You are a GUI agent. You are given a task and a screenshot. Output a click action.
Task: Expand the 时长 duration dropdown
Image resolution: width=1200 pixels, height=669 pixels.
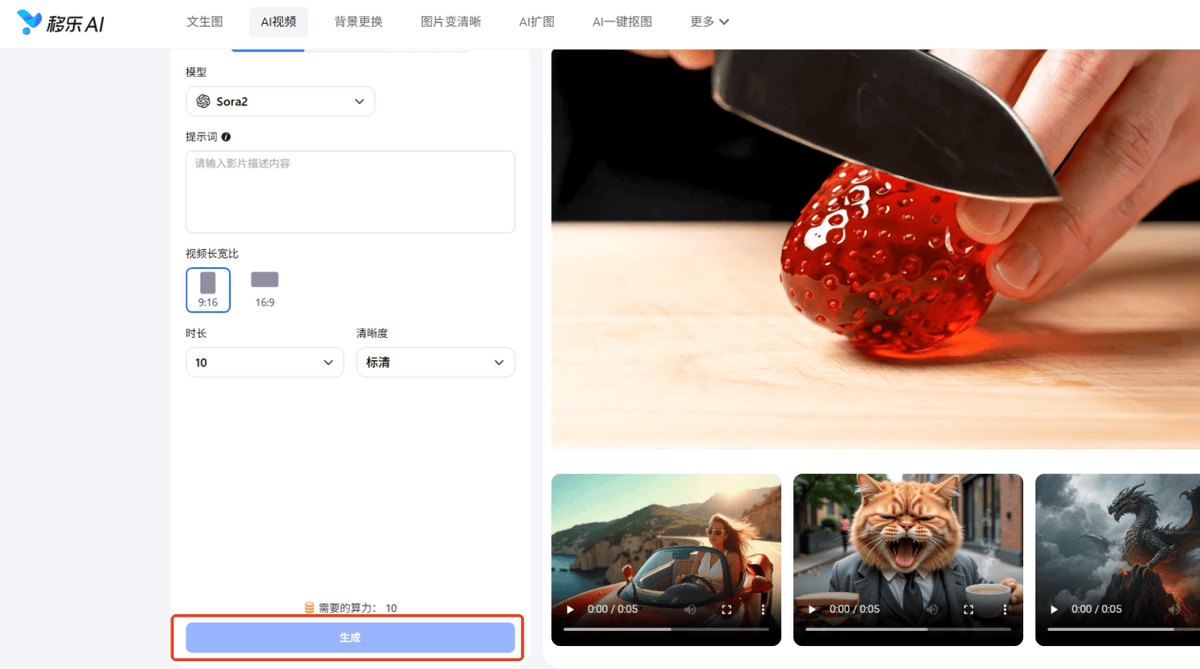265,362
